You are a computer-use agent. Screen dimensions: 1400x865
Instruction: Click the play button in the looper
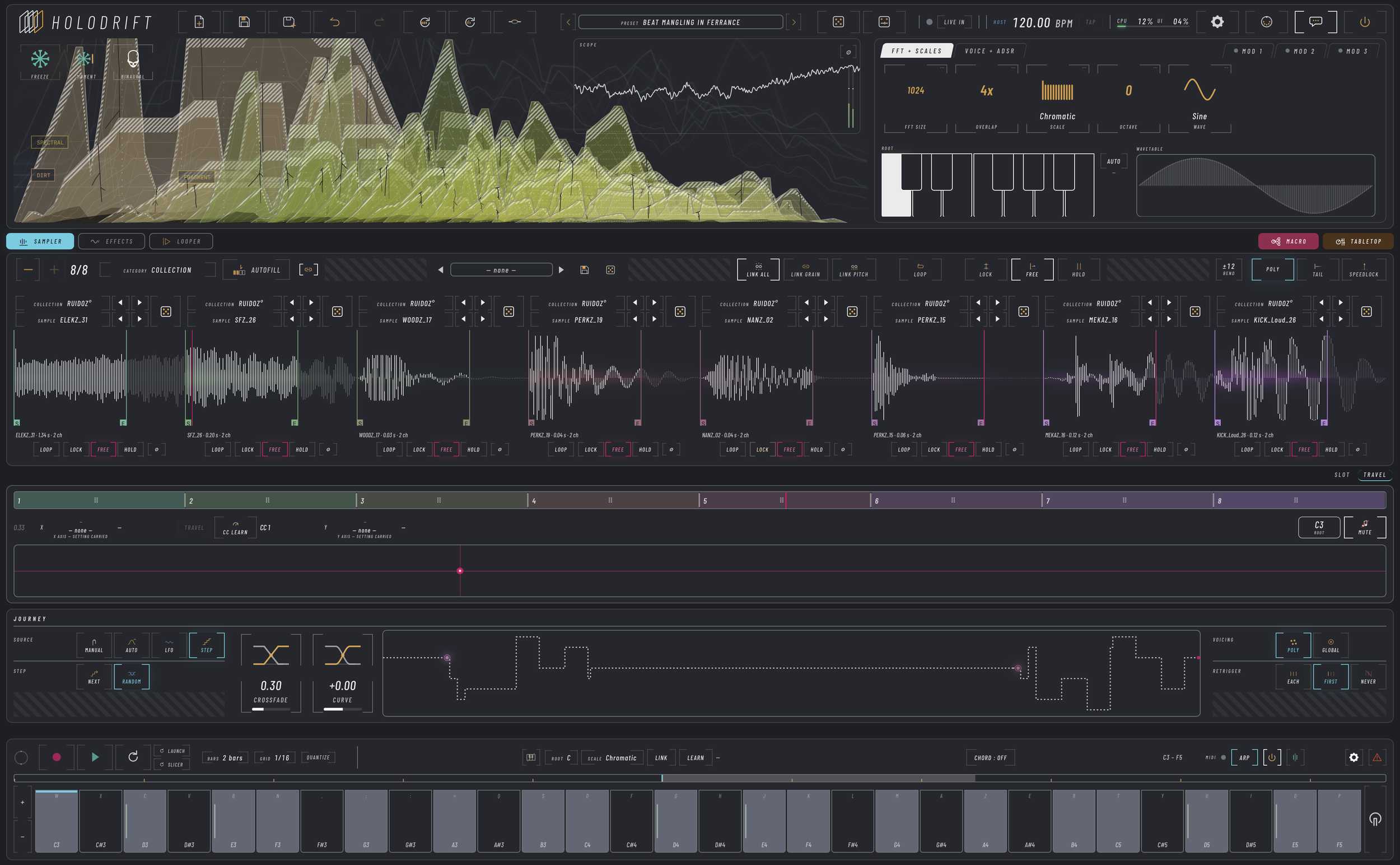[95, 757]
